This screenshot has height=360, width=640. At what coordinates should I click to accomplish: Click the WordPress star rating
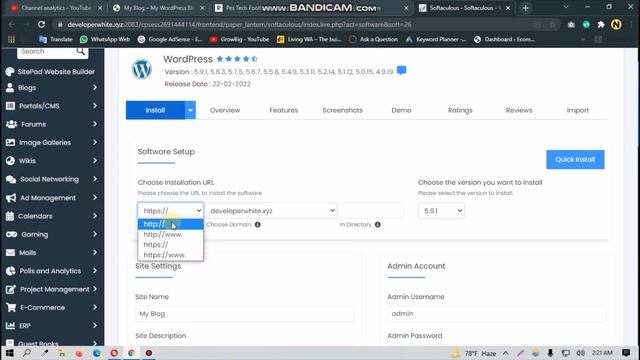(x=237, y=59)
